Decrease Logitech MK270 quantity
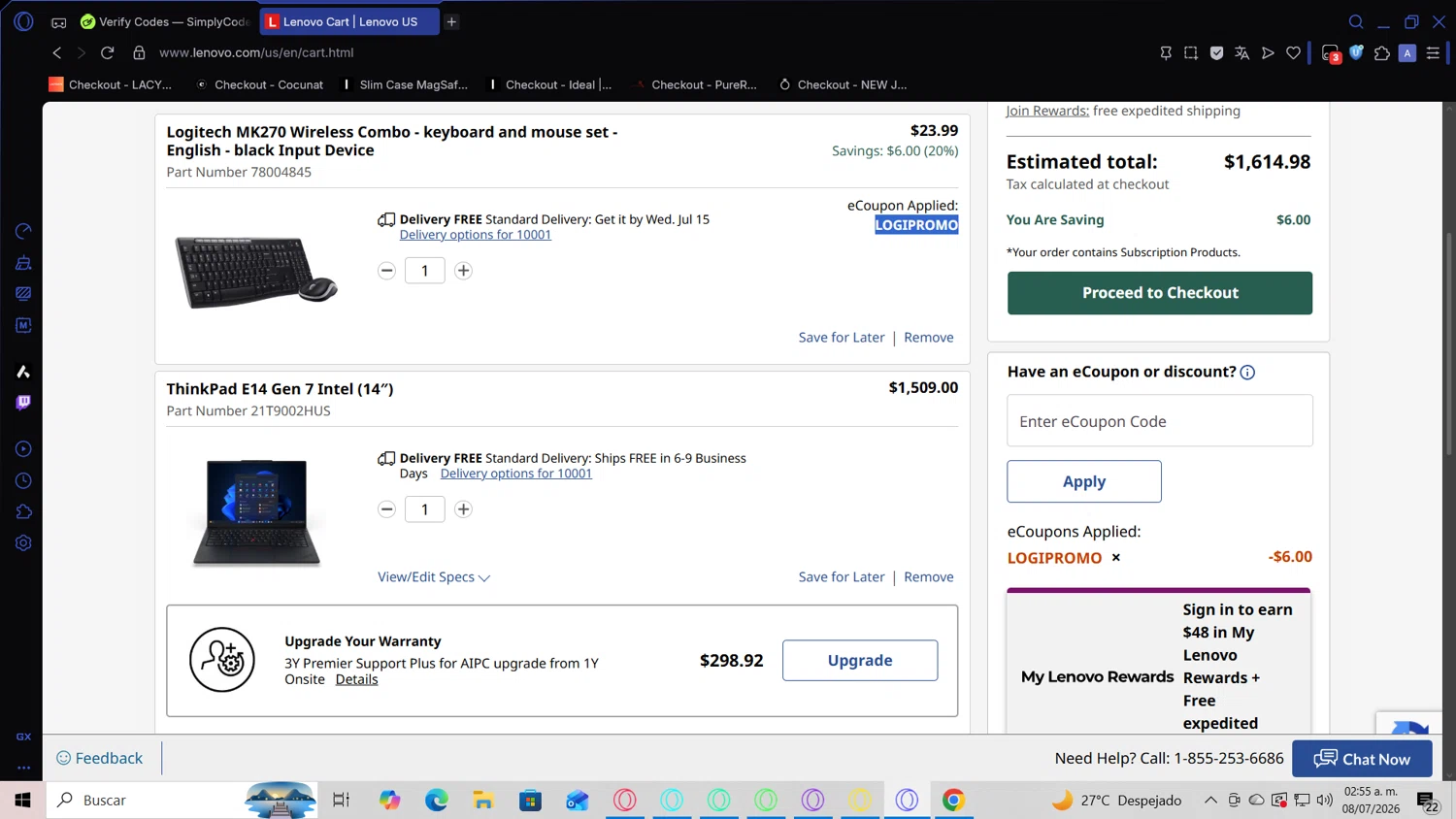1456x819 pixels. [x=386, y=271]
